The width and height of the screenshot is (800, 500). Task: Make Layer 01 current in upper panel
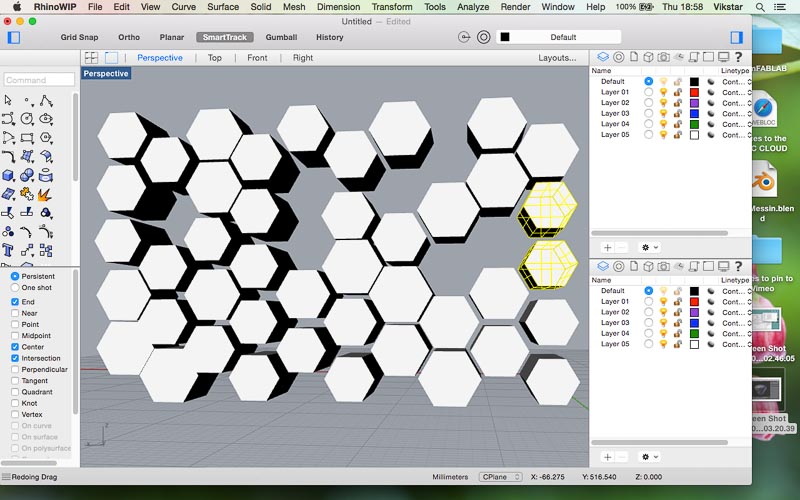pyautogui.click(x=648, y=92)
